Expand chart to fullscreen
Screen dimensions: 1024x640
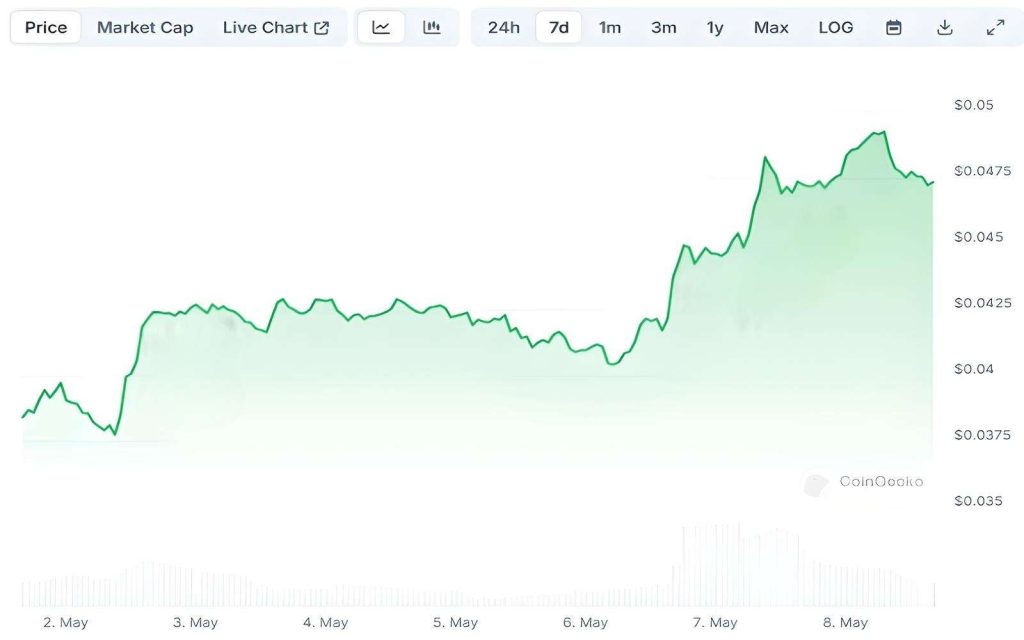click(x=996, y=27)
